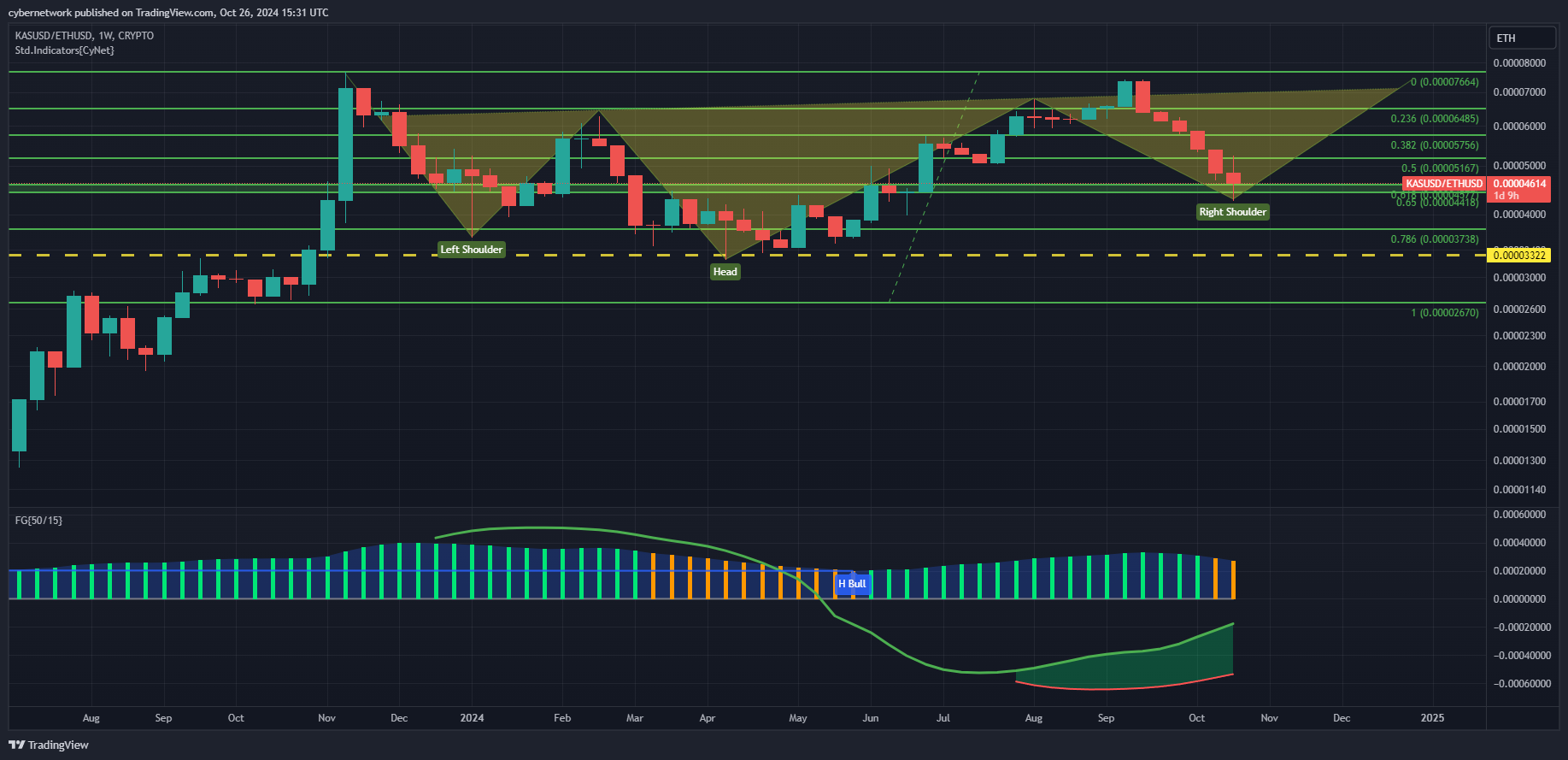Click the 0.786 (0.00003738) Fib label

pos(1435,239)
